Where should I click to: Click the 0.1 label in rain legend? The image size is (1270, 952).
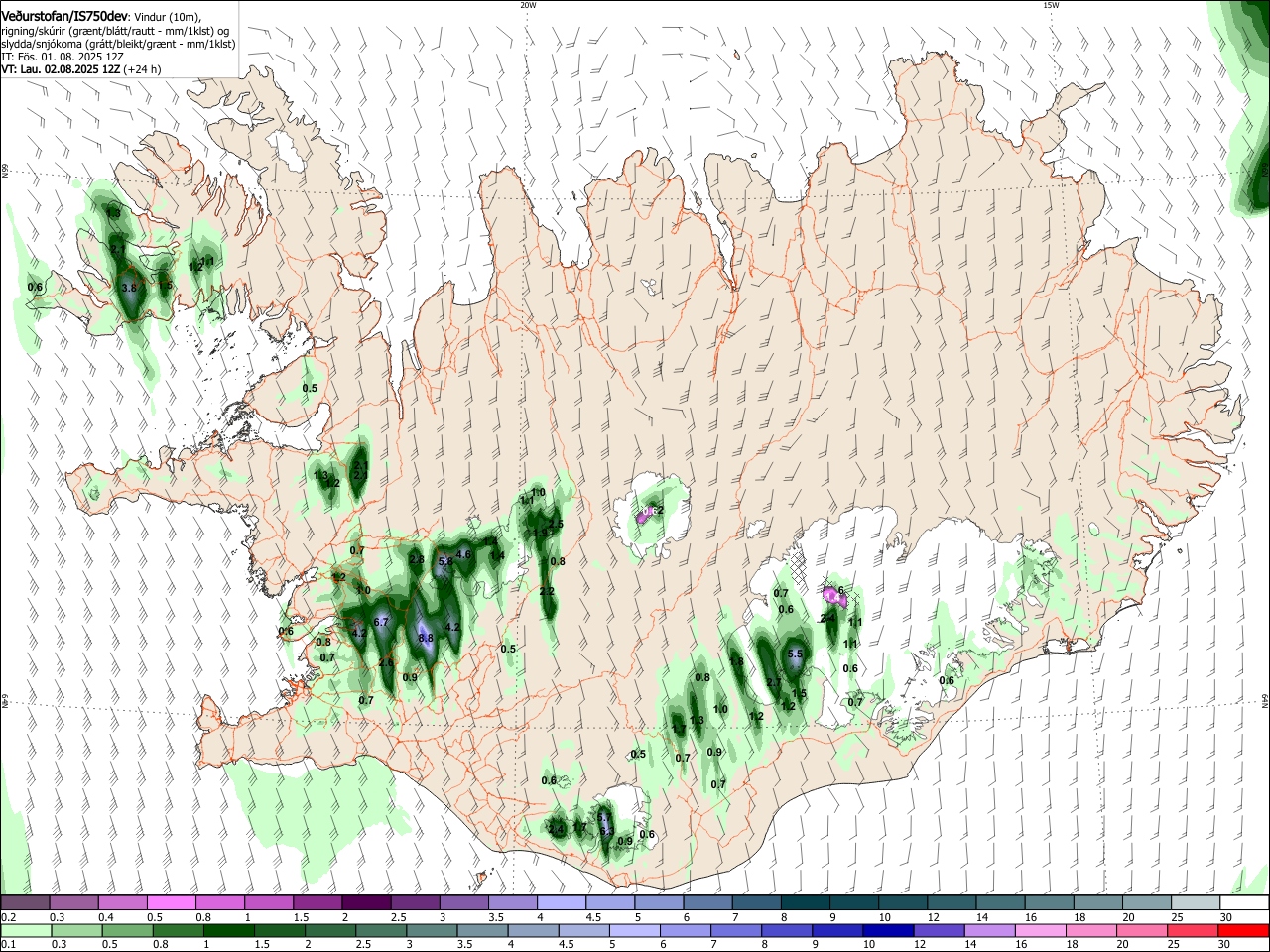7,945
